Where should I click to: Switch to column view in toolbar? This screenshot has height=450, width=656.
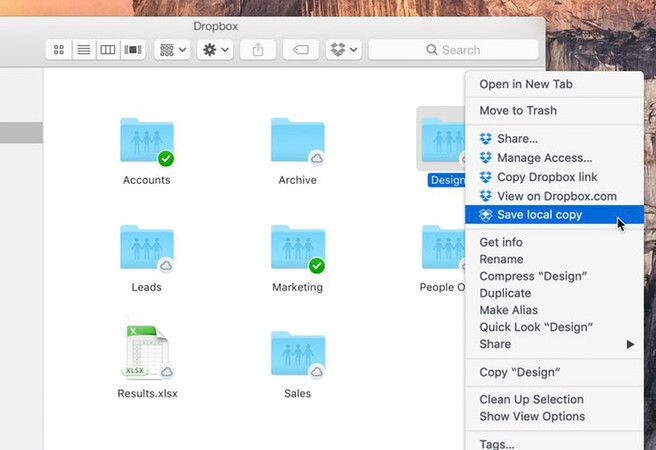[108, 50]
